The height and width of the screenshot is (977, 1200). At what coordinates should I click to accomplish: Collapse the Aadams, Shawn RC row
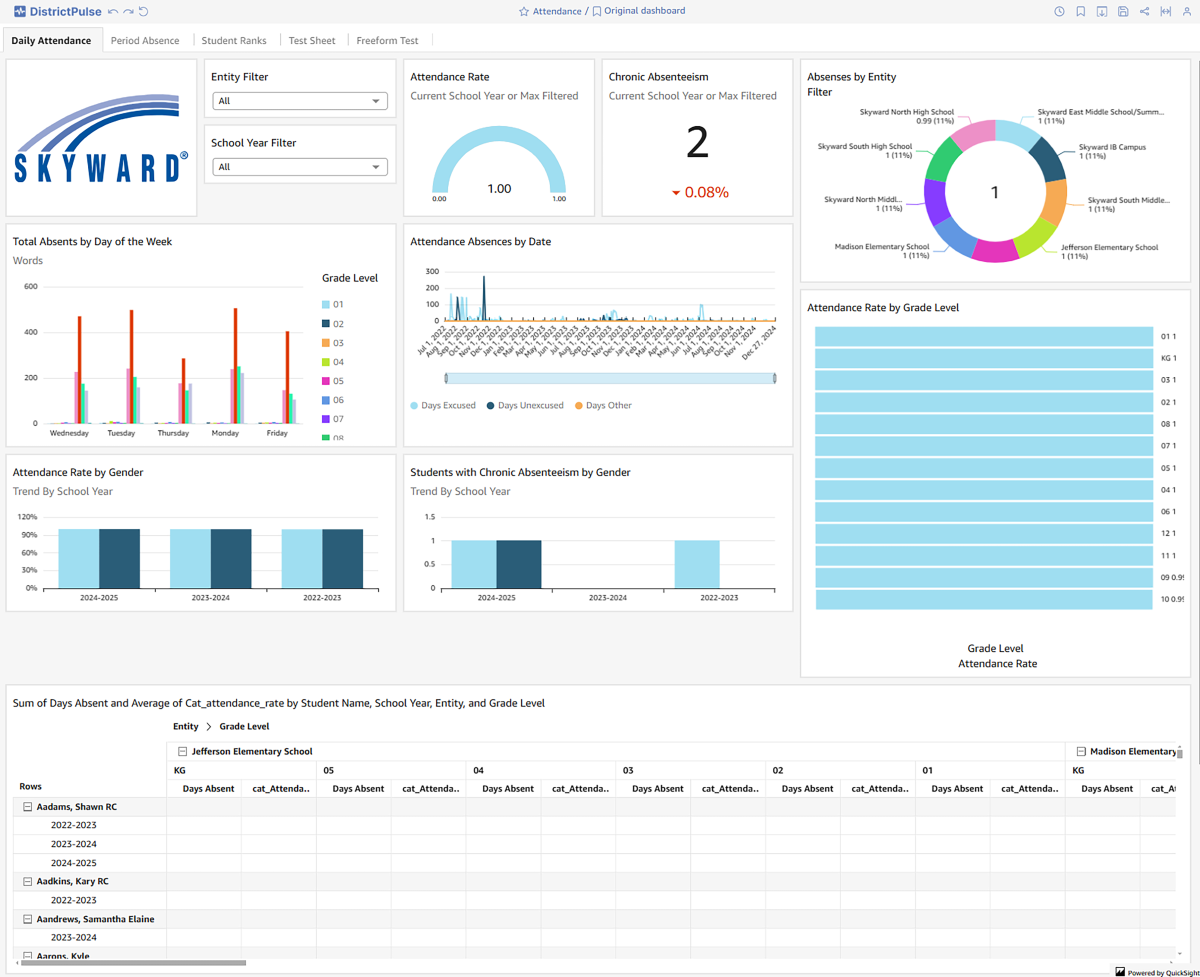point(28,807)
